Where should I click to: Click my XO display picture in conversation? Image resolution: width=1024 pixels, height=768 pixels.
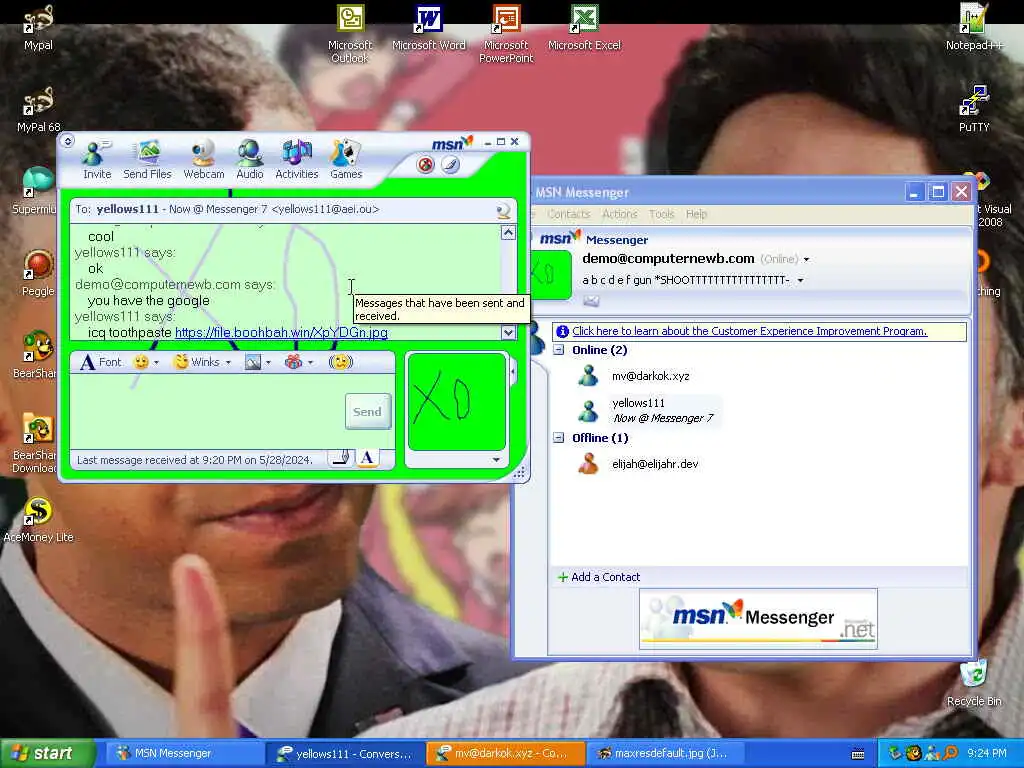[456, 402]
